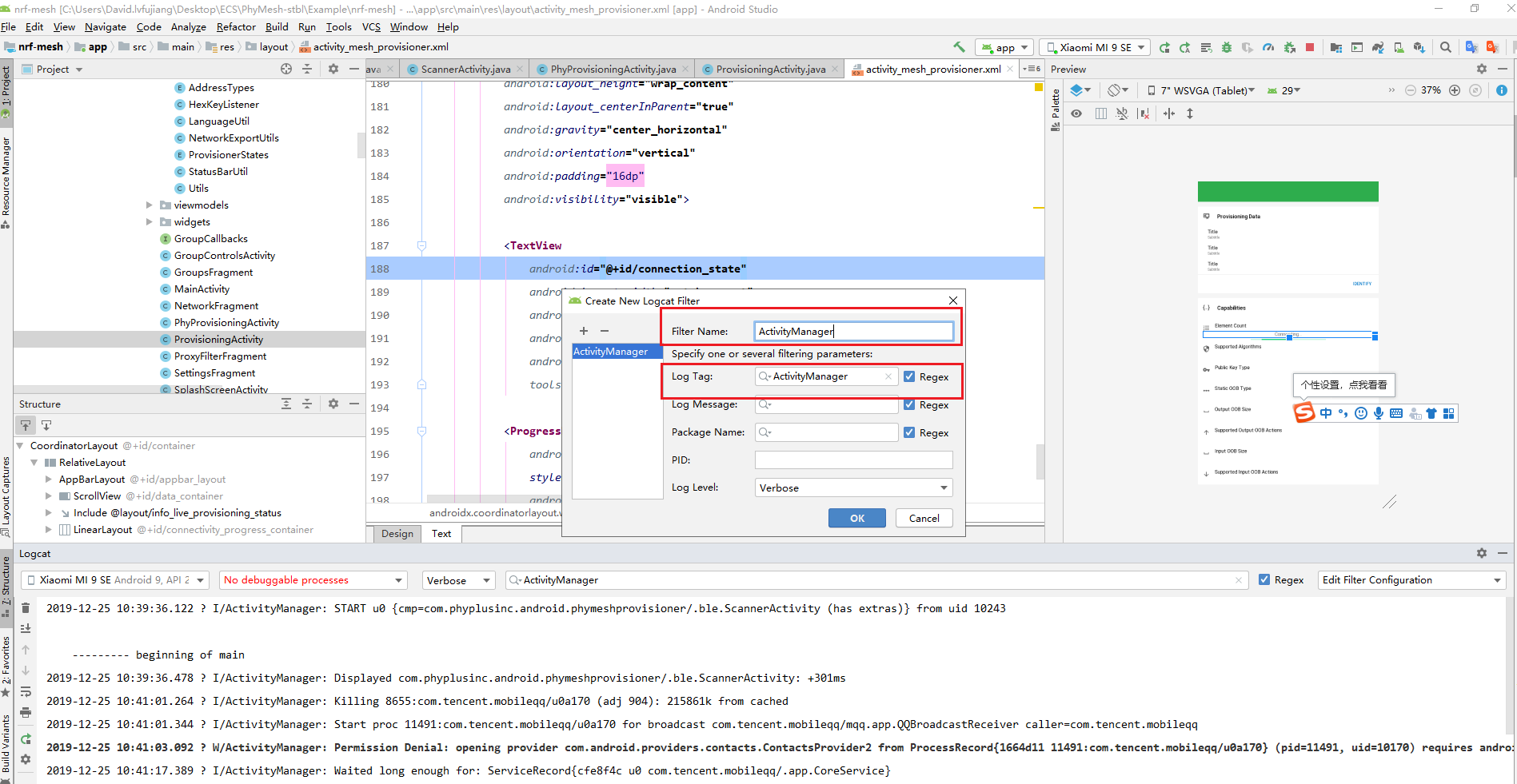Toggle Regex for the Log Tag field

coord(909,376)
